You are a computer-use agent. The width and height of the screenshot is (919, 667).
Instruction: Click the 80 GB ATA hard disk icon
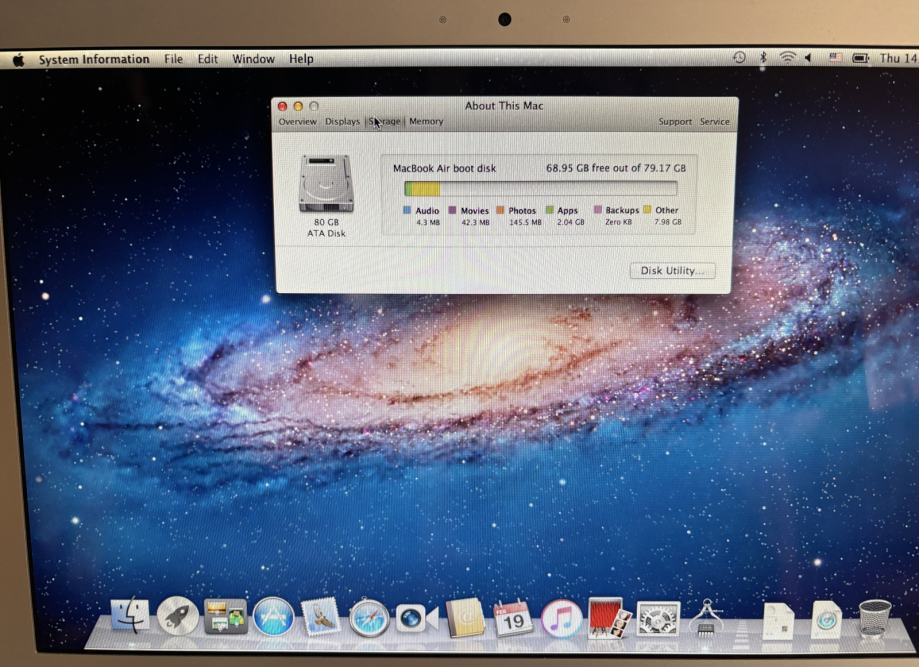(x=326, y=183)
